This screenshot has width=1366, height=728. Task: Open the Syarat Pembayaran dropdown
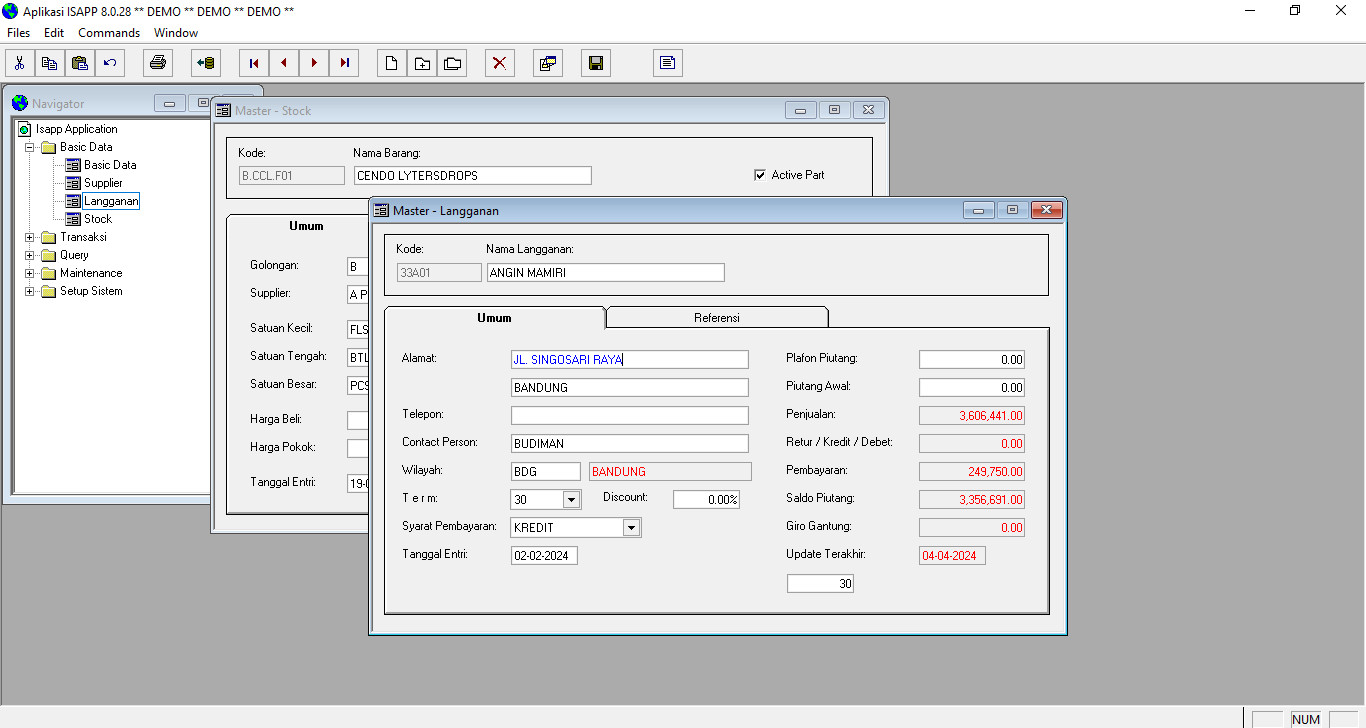pyautogui.click(x=631, y=527)
